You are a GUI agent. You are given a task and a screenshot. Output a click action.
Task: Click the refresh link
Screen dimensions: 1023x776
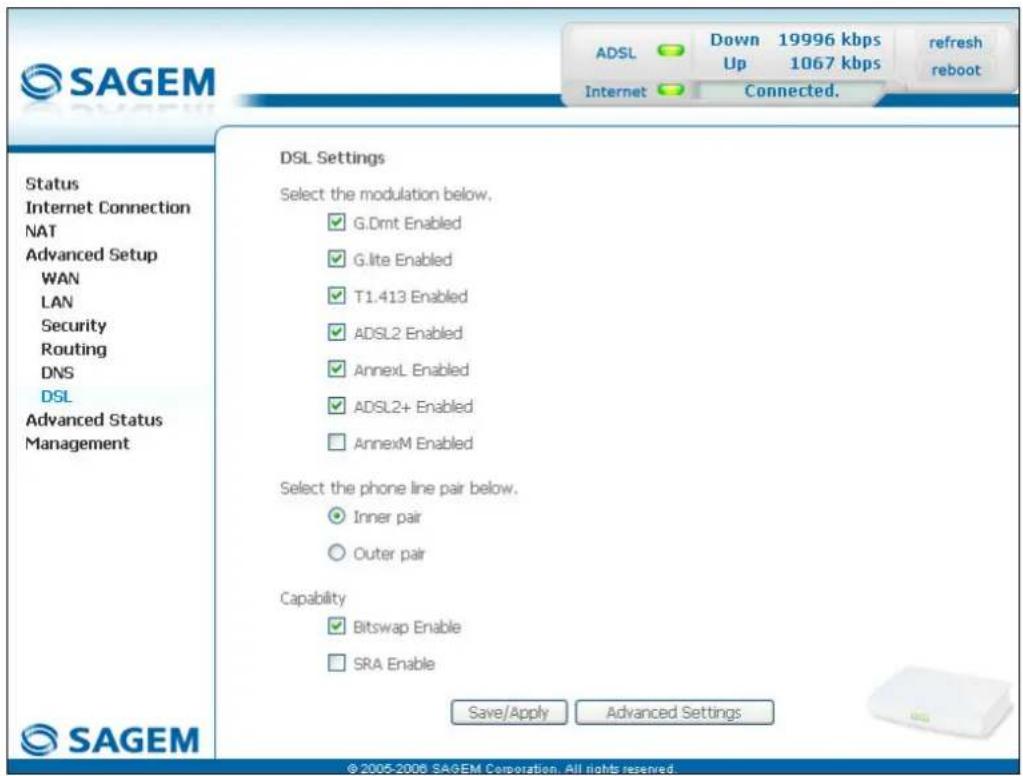955,42
